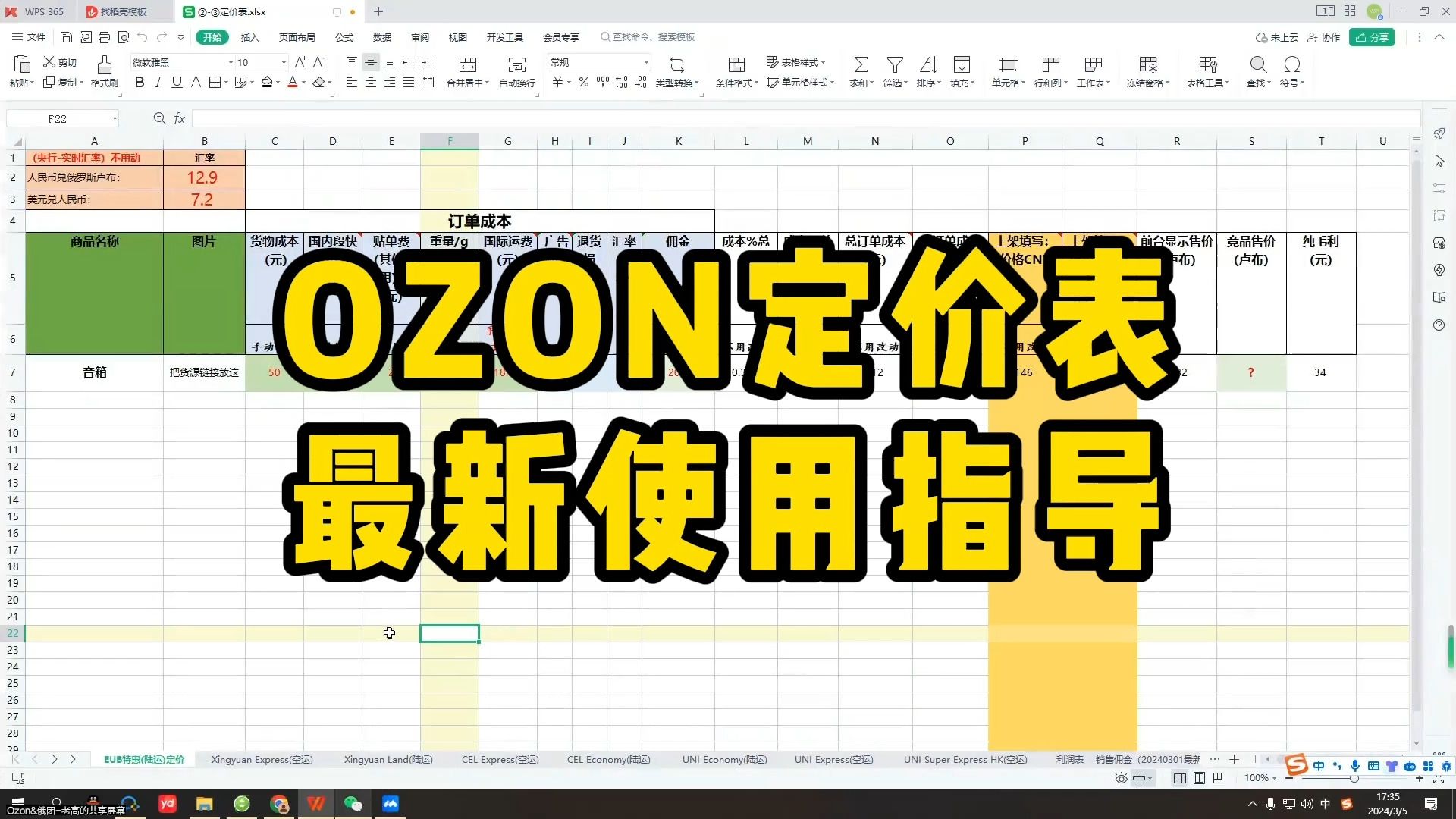Click the WeChat icon in the taskbar

click(x=353, y=804)
